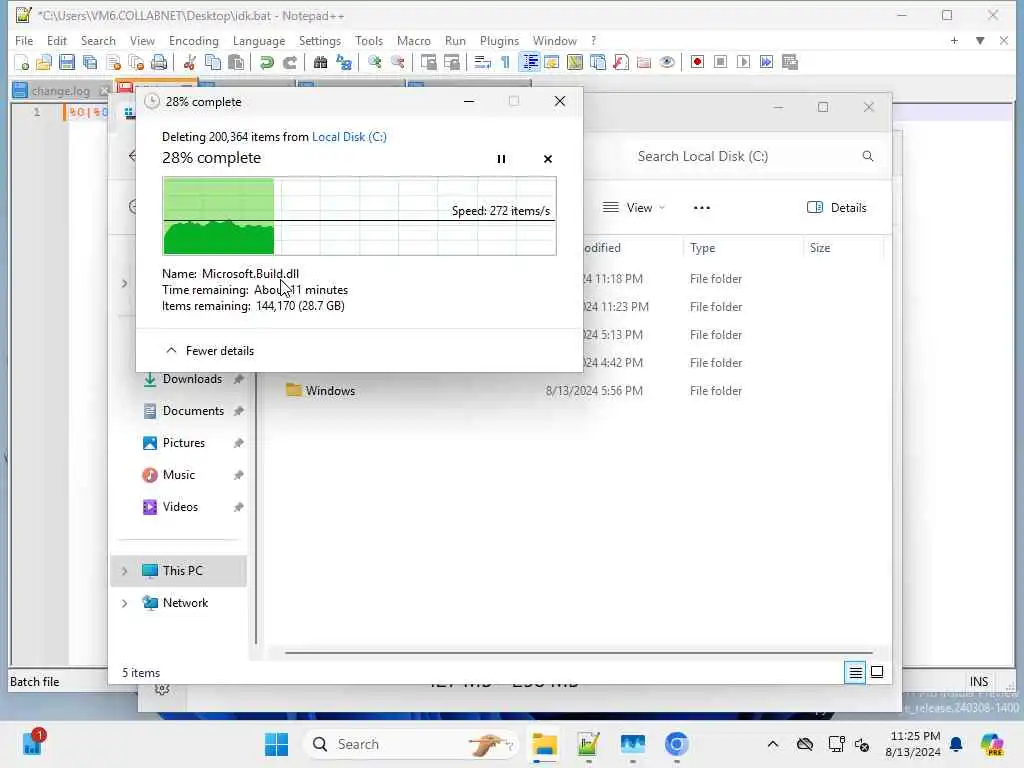The image size is (1024, 768).
Task: Toggle the Monitoring eye icon
Action: pyautogui.click(x=667, y=62)
